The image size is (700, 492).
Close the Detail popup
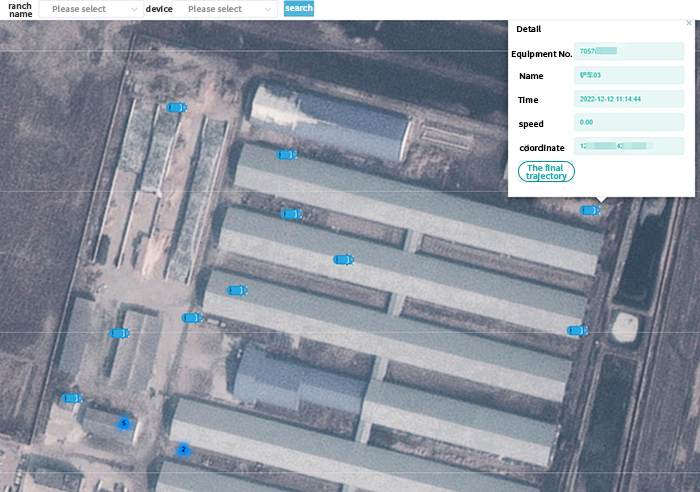(688, 23)
